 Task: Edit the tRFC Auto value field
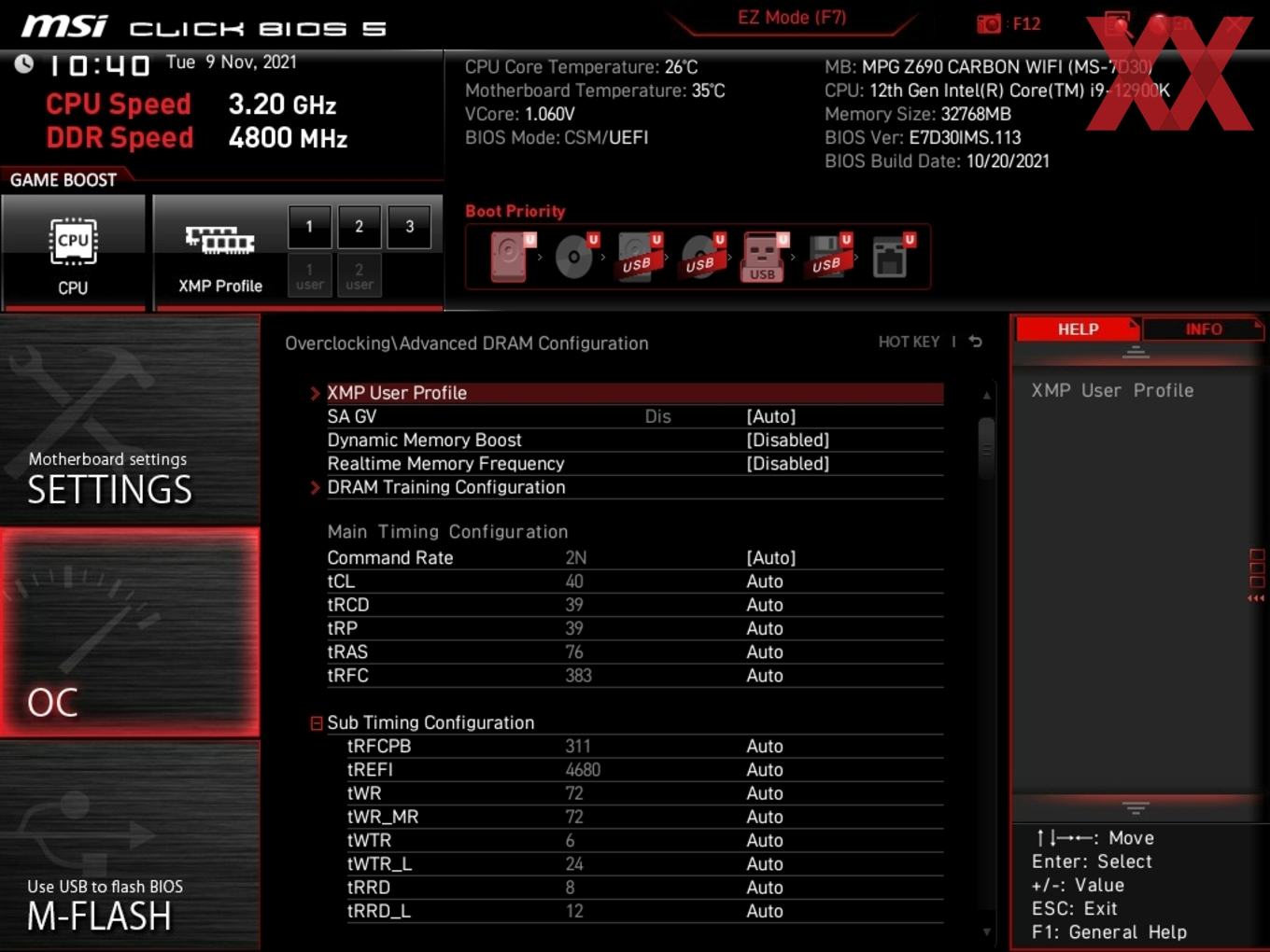(765, 676)
